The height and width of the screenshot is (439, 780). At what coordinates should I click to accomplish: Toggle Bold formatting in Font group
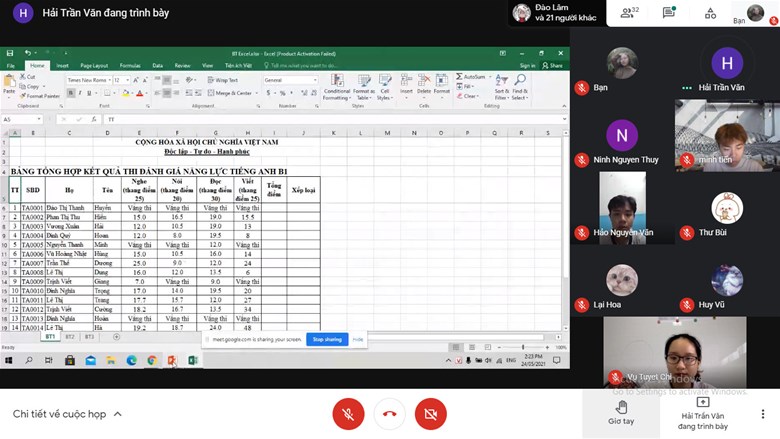coord(71,93)
